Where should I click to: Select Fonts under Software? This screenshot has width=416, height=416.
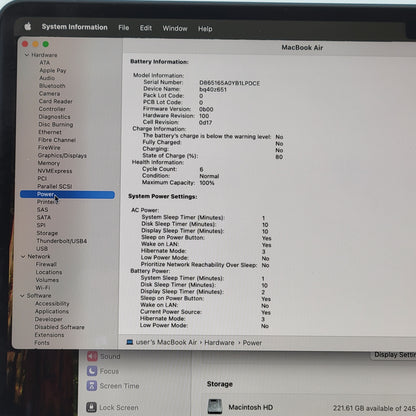[x=42, y=343]
